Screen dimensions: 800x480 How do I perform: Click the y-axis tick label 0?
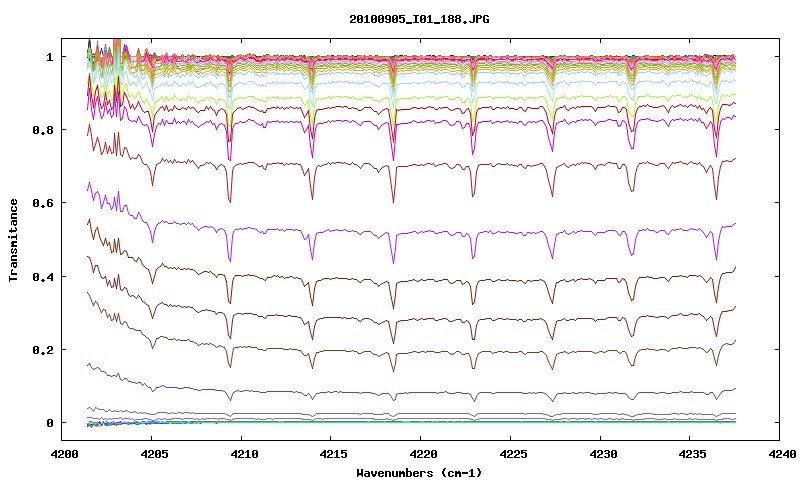tap(49, 423)
